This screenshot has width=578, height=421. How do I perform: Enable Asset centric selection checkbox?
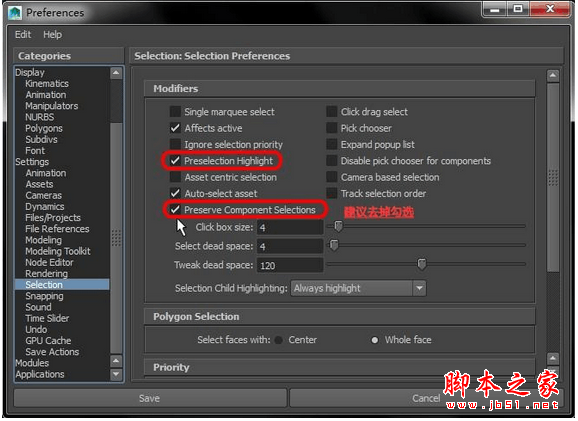(175, 177)
